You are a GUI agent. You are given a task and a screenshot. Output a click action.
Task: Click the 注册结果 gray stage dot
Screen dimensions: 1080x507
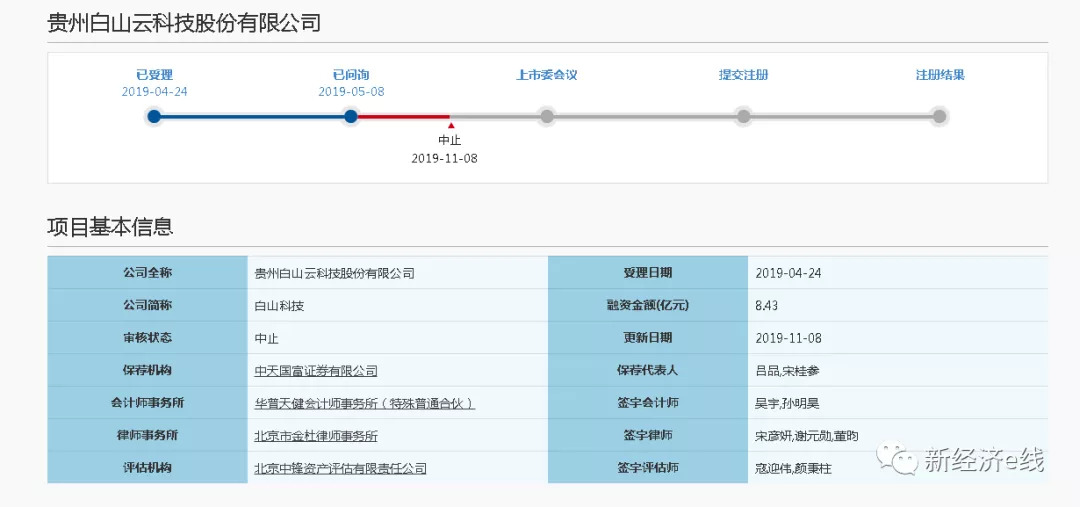pyautogui.click(x=939, y=116)
